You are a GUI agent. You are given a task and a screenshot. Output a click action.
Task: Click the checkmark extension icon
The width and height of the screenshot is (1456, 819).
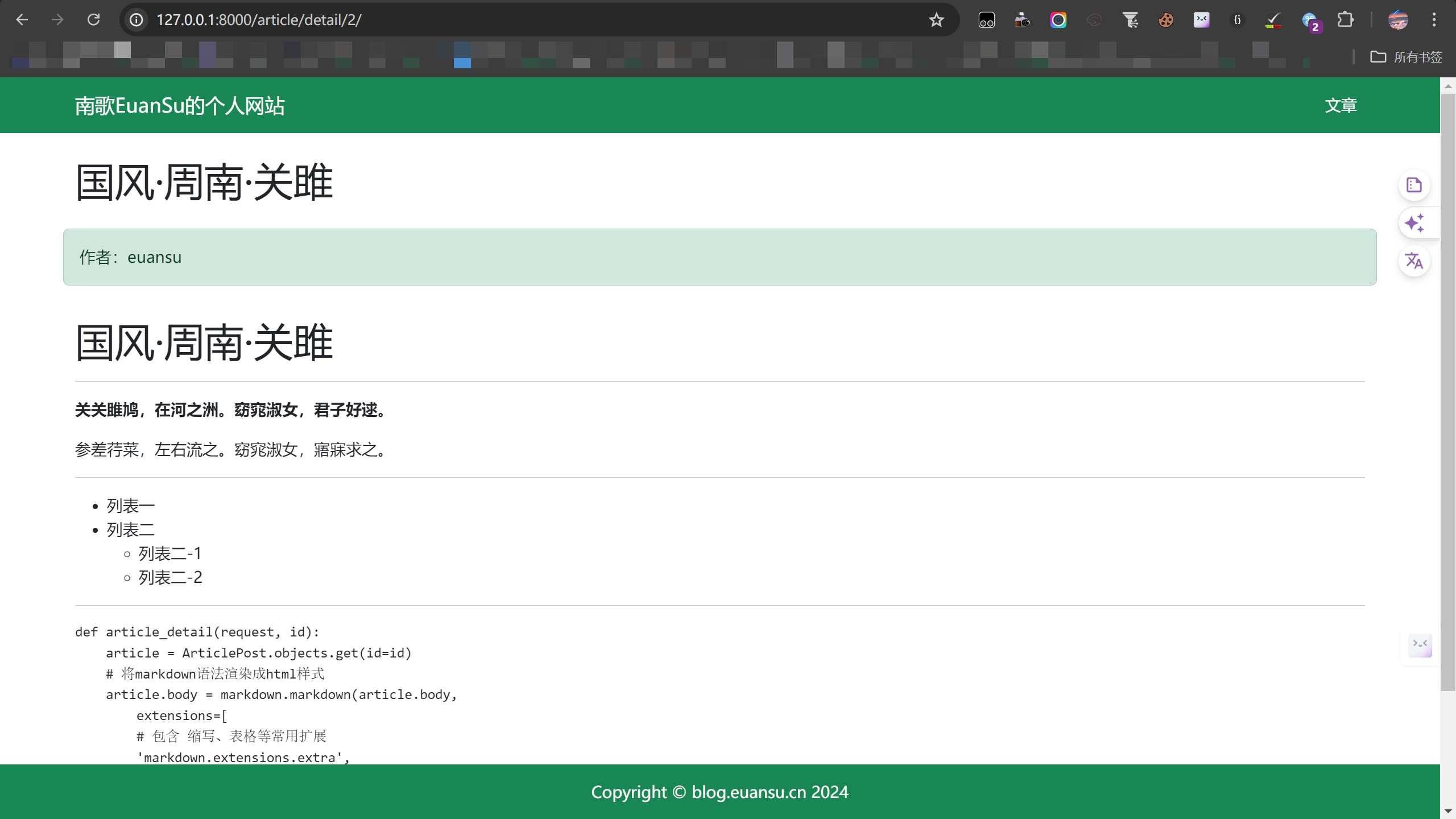coord(1273,20)
